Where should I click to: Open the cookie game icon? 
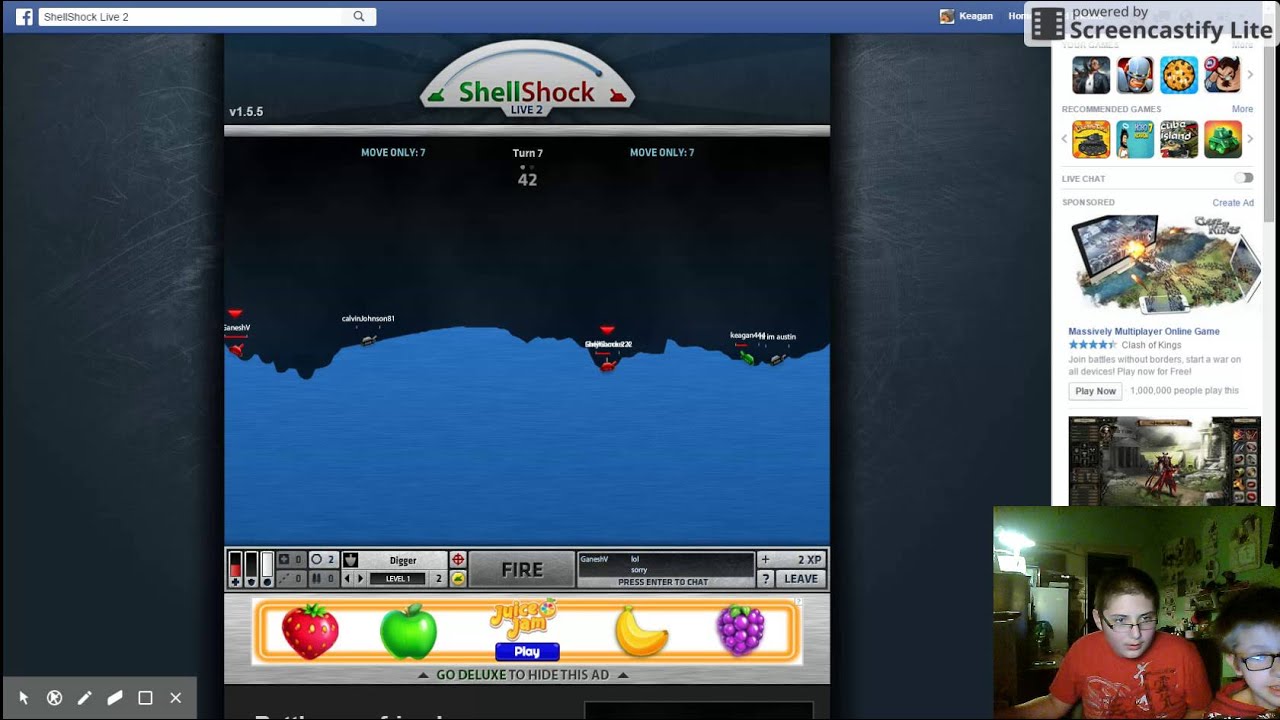[x=1179, y=75]
